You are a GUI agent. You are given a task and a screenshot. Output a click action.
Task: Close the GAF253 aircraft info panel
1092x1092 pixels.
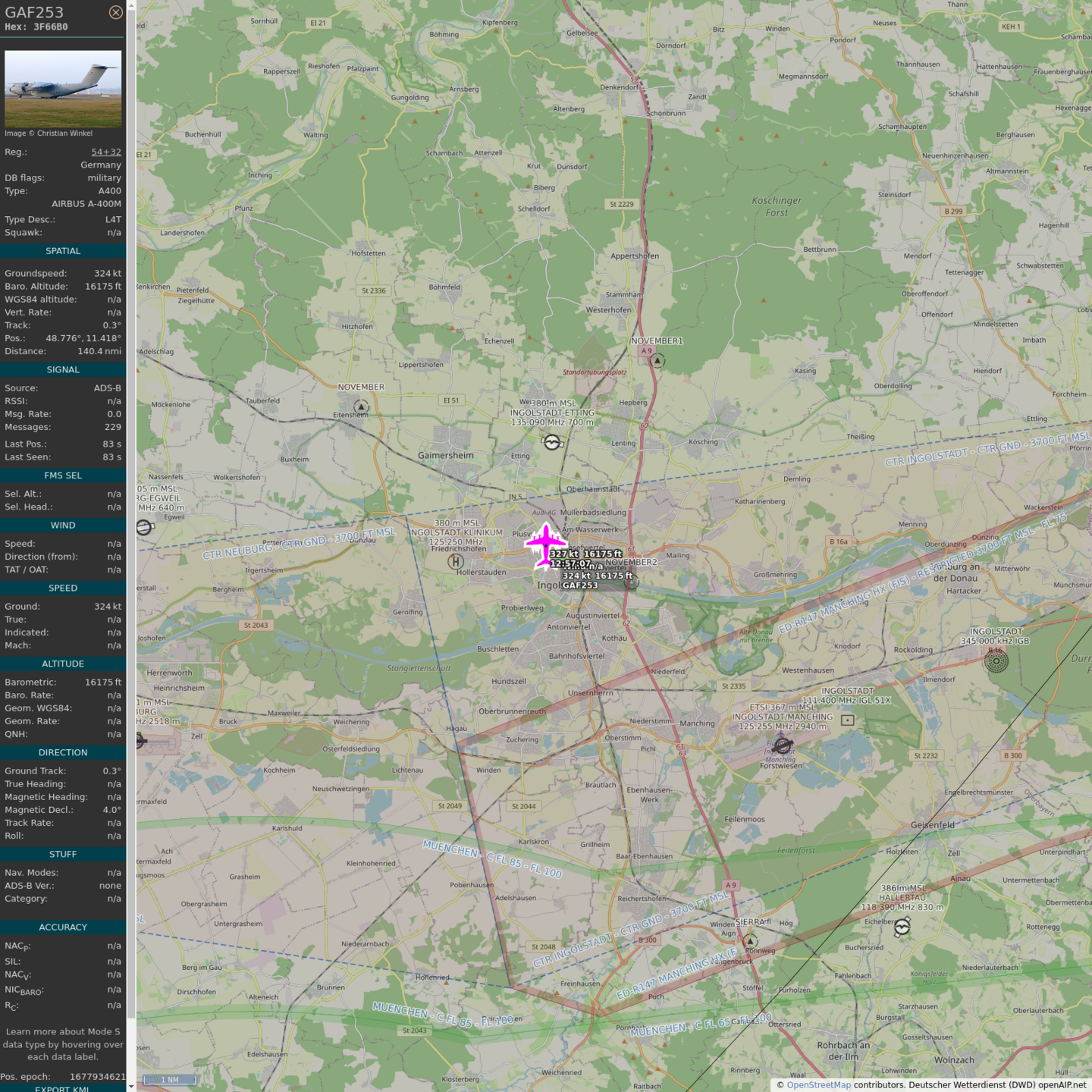coord(115,12)
